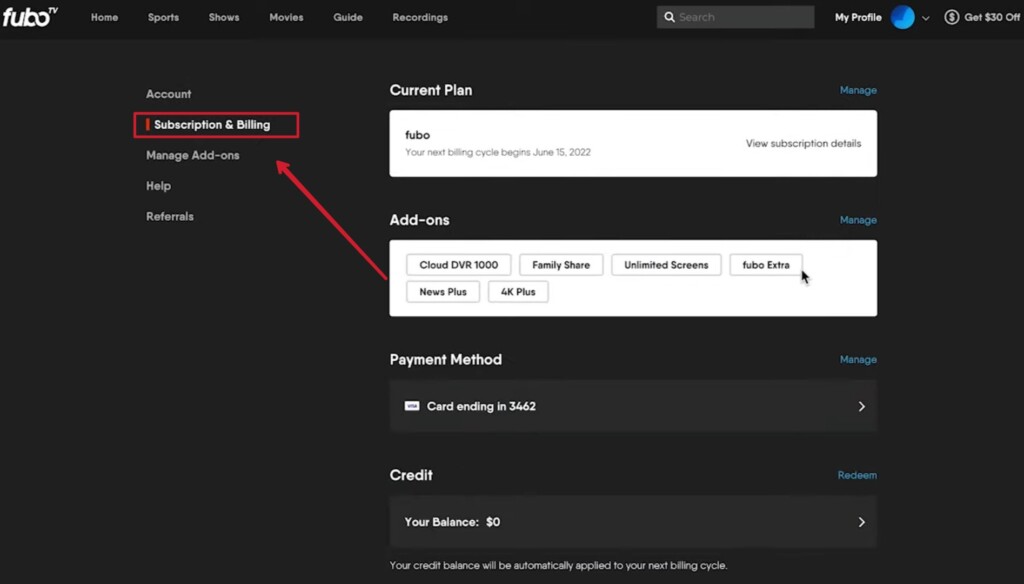The height and width of the screenshot is (584, 1024).
Task: Go to the Home tab
Action: 104,17
